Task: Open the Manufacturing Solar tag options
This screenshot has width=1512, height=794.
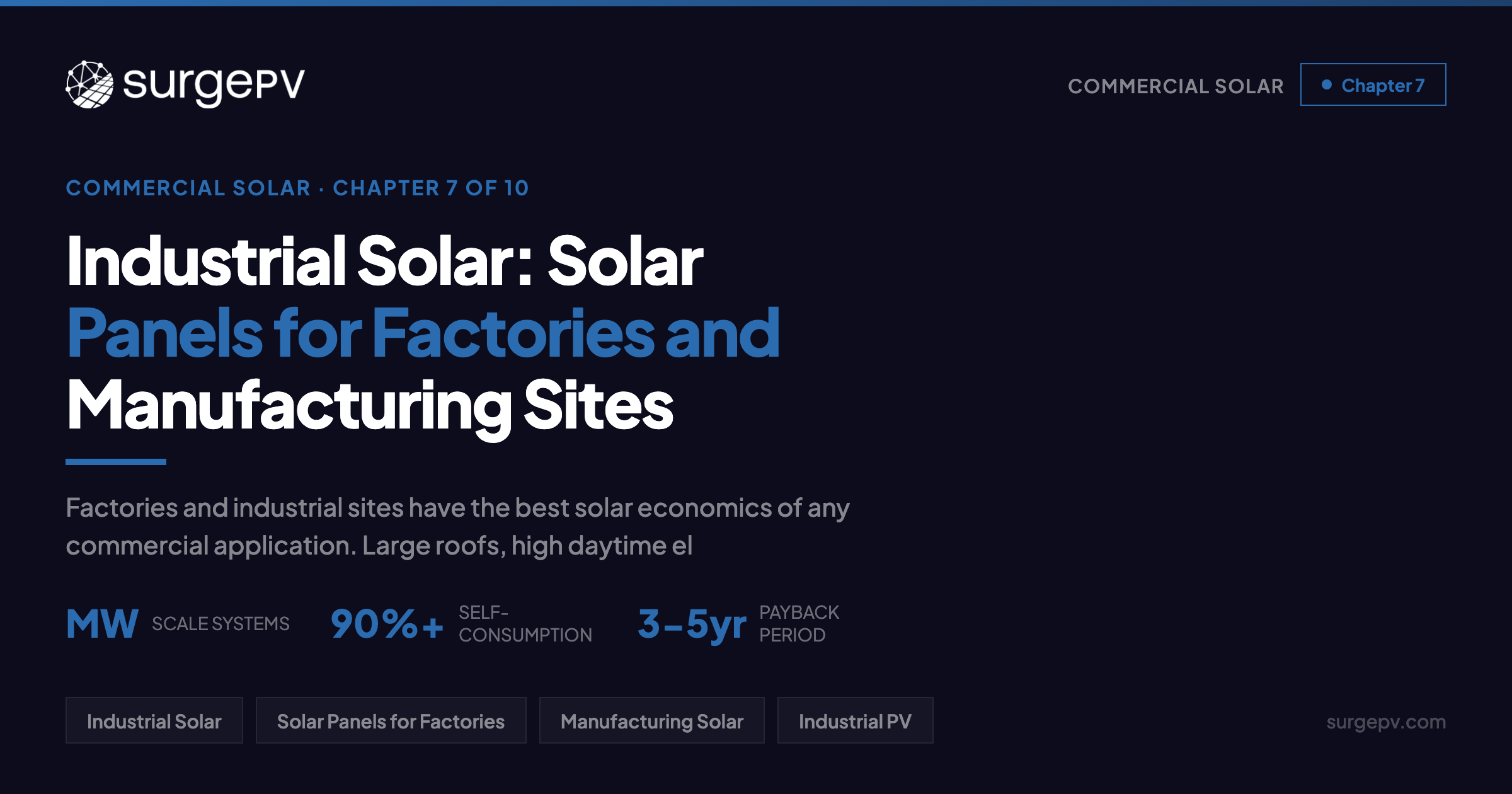Action: pyautogui.click(x=651, y=720)
